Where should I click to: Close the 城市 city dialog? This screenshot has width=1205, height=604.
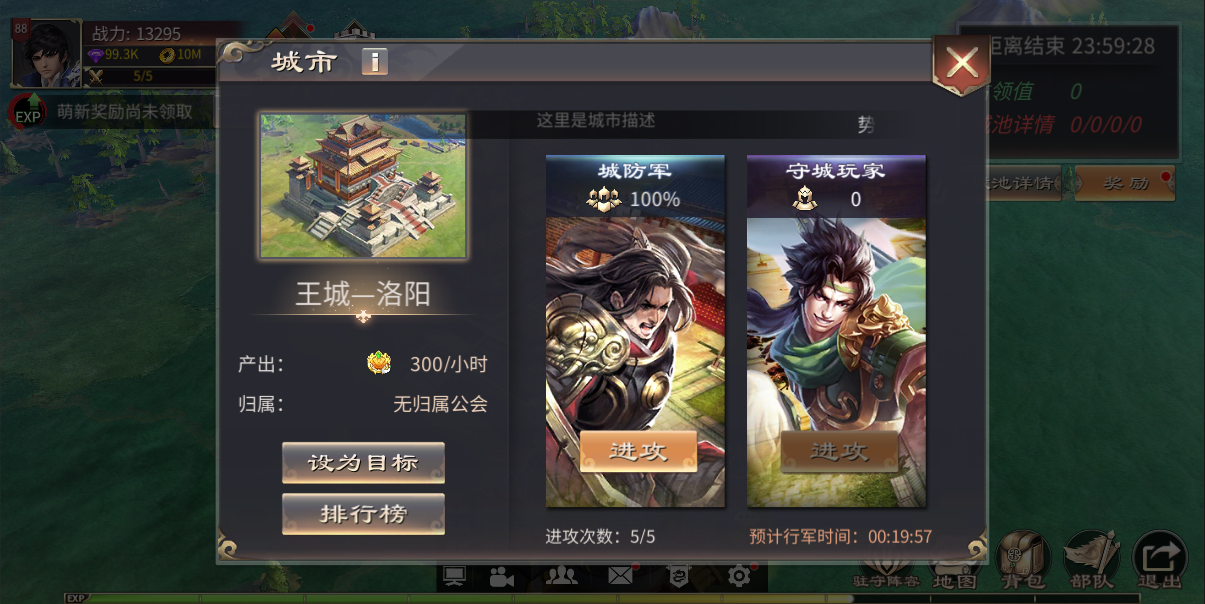click(961, 64)
